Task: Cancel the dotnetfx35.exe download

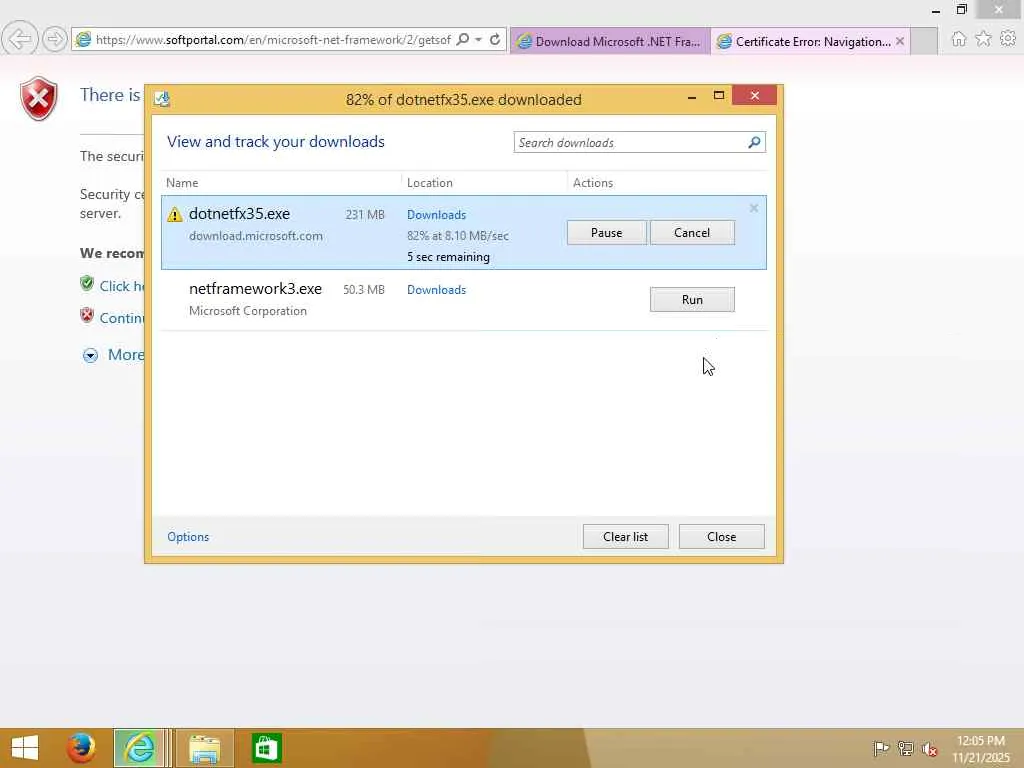Action: [692, 232]
